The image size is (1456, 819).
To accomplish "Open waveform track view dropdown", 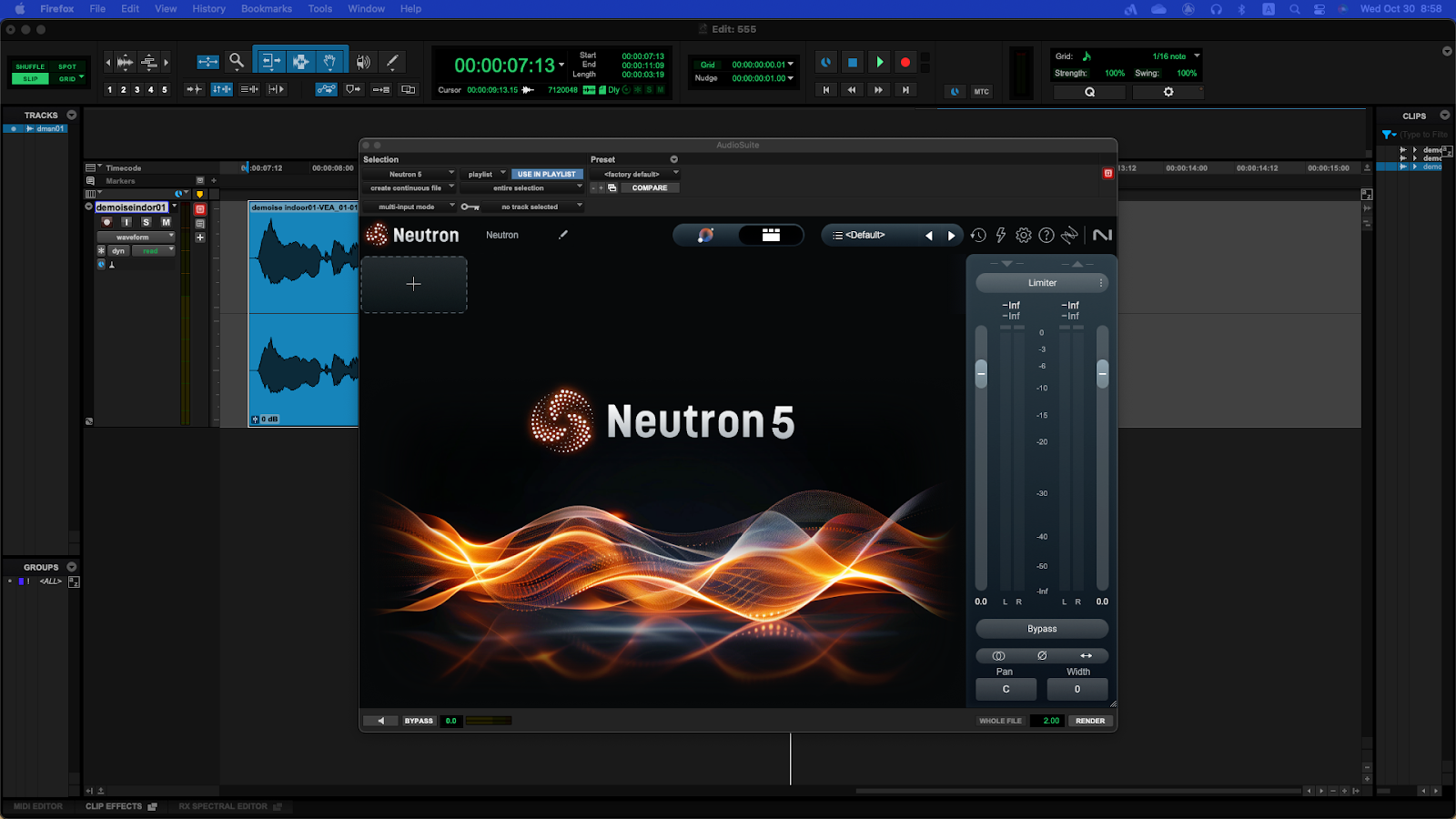I will coord(136,237).
